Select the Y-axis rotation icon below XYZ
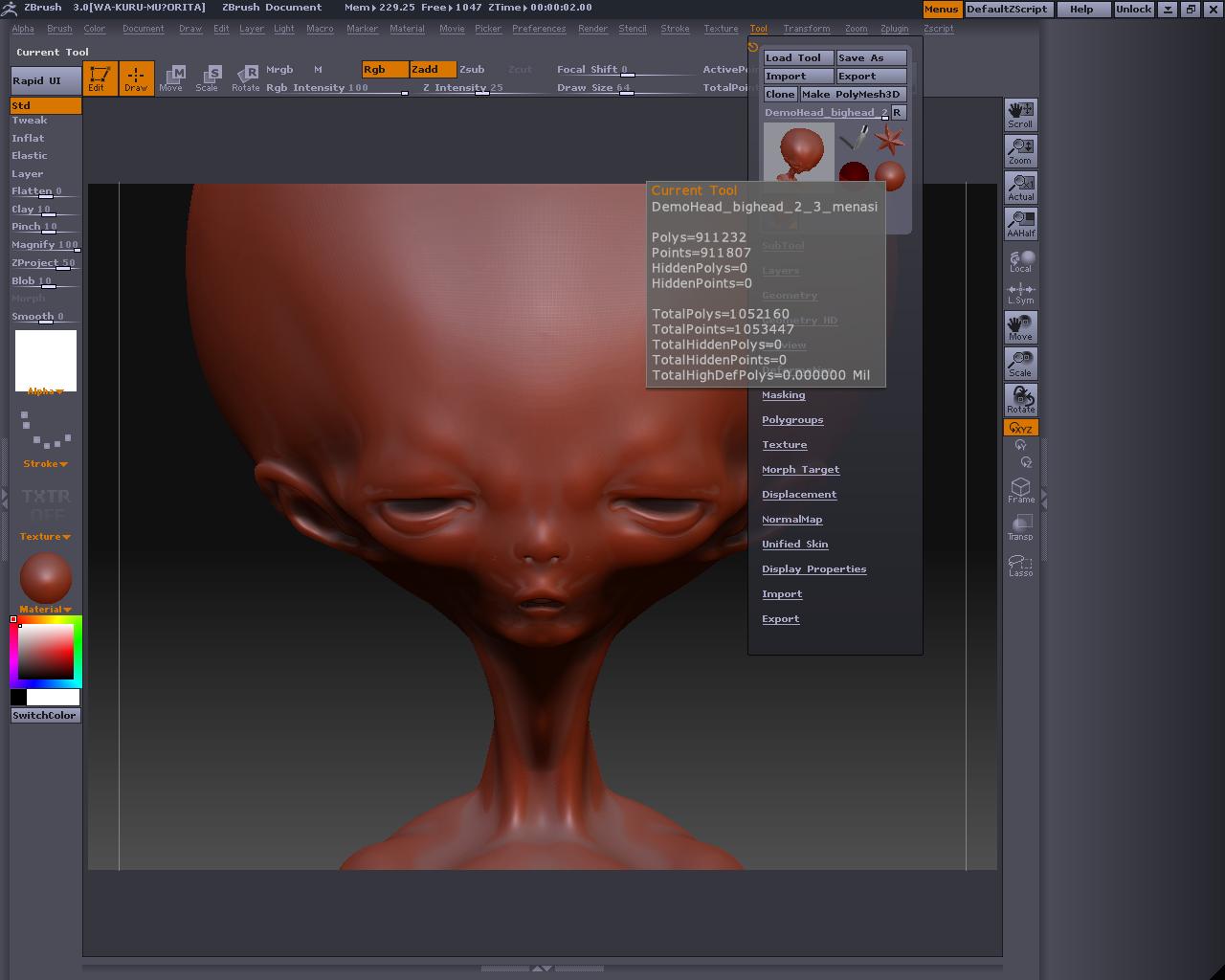 [1020, 445]
